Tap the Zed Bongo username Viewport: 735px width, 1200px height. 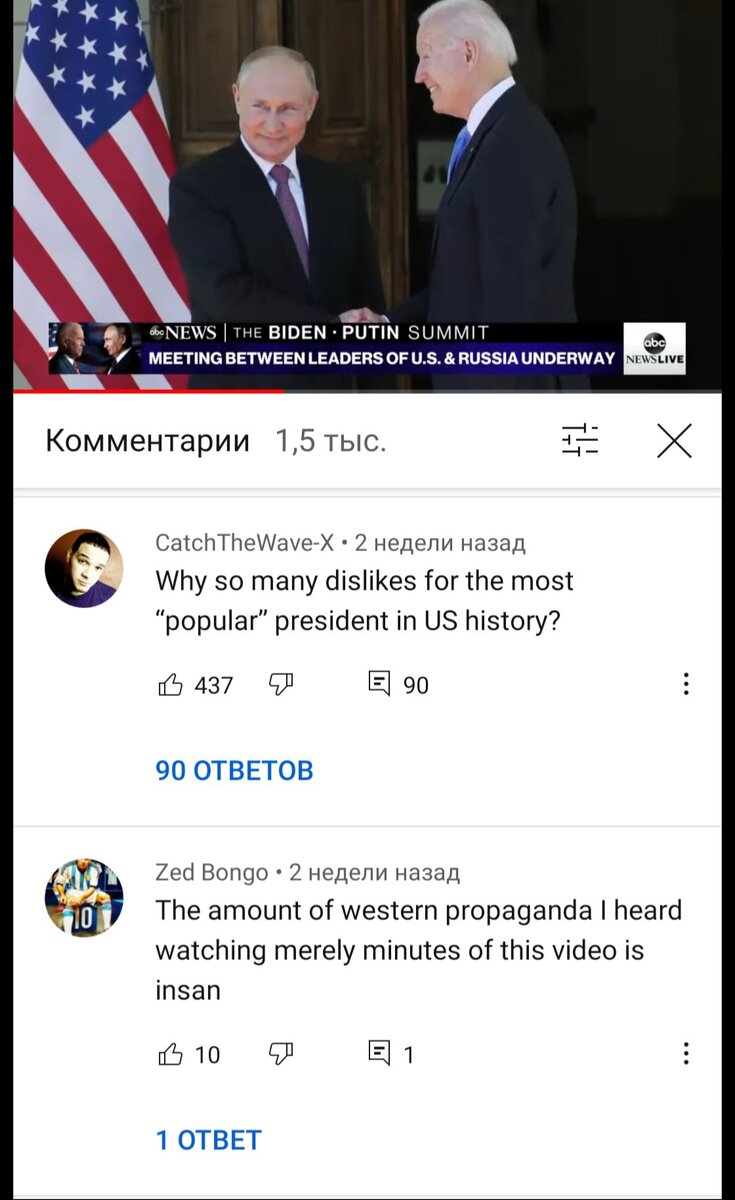point(212,872)
